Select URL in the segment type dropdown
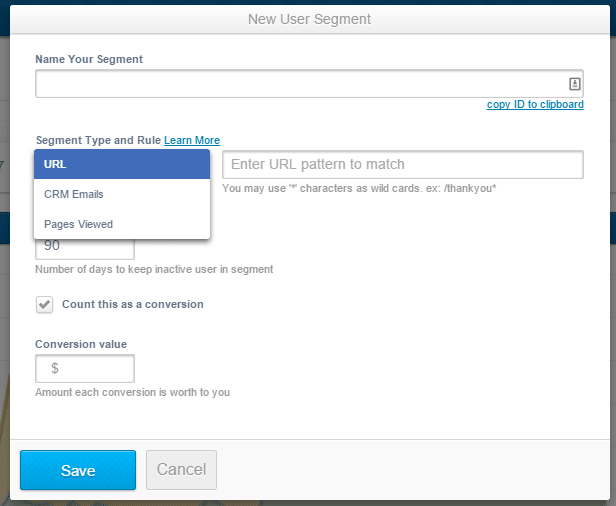 [x=122, y=164]
